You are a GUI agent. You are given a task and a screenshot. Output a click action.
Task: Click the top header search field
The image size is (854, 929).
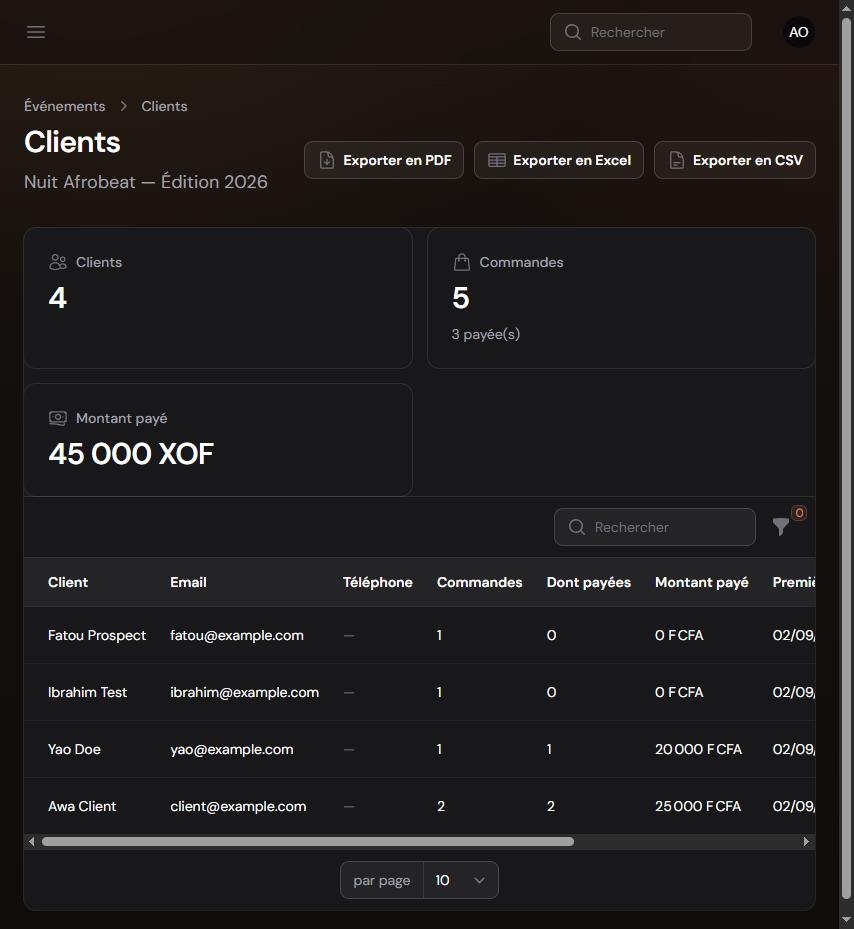(651, 32)
